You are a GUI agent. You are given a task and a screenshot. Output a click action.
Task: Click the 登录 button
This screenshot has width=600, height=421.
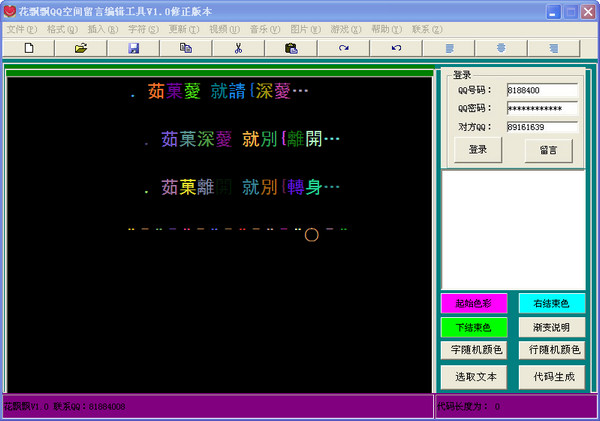tap(478, 150)
